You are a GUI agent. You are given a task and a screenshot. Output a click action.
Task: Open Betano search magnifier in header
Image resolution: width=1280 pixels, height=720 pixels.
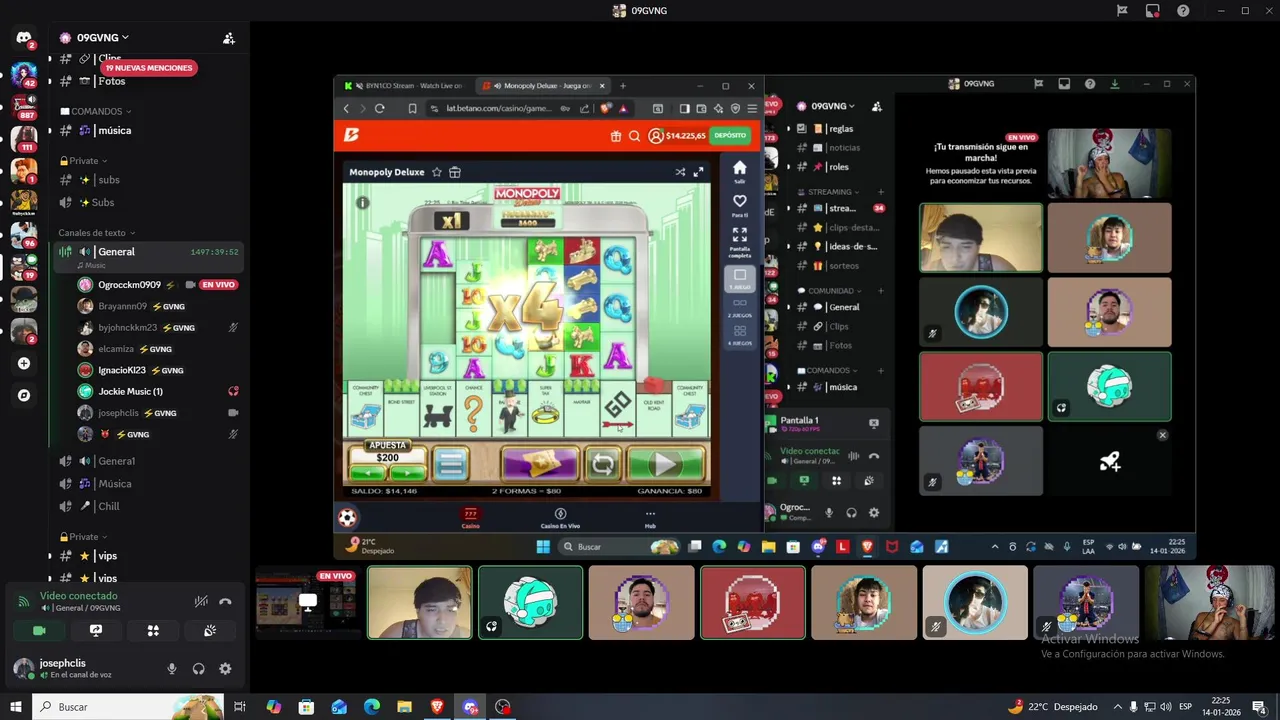(x=634, y=136)
